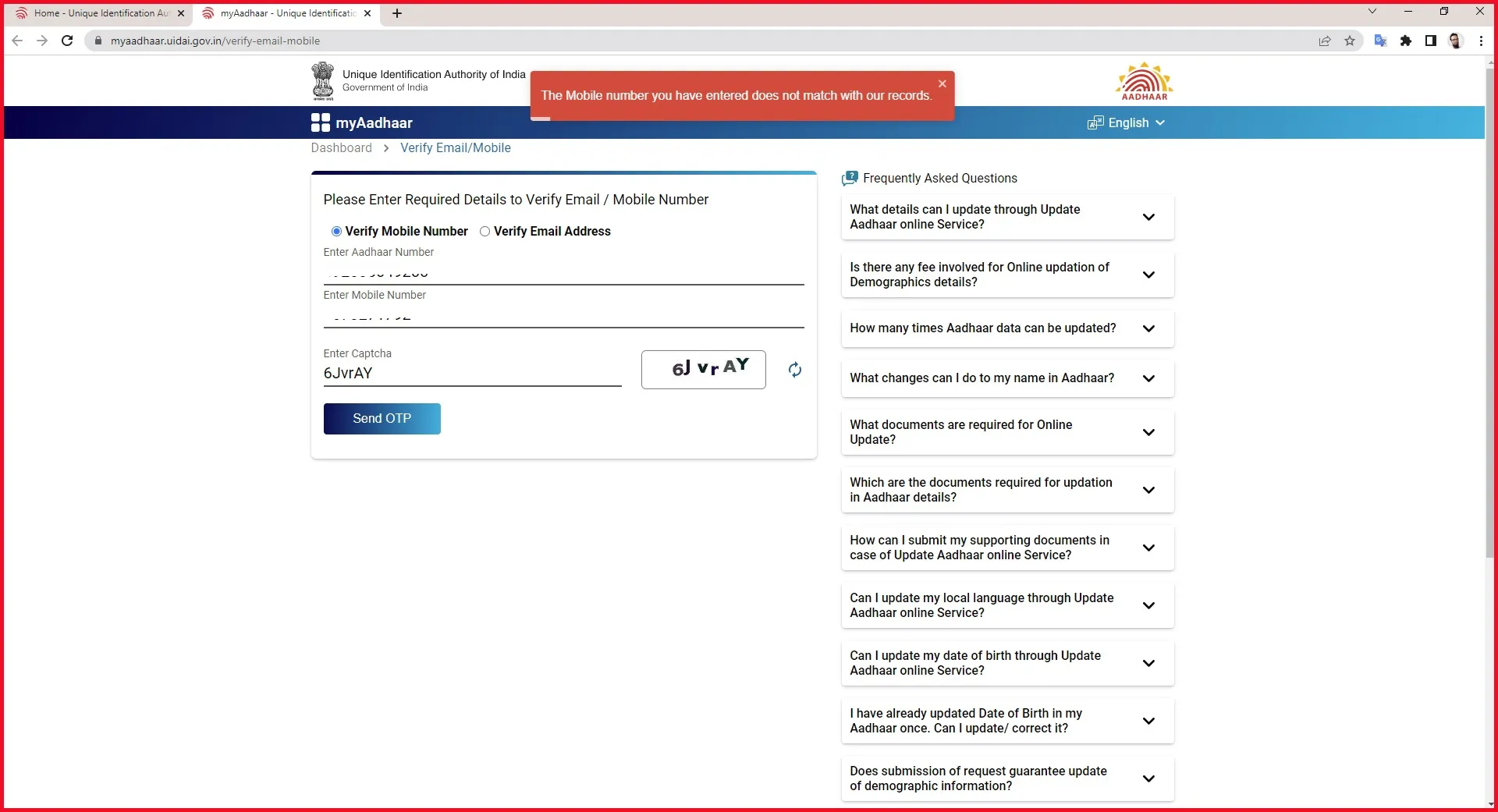The image size is (1498, 812).
Task: Expand FAQ about name changes in Aadhaar
Action: point(1007,378)
